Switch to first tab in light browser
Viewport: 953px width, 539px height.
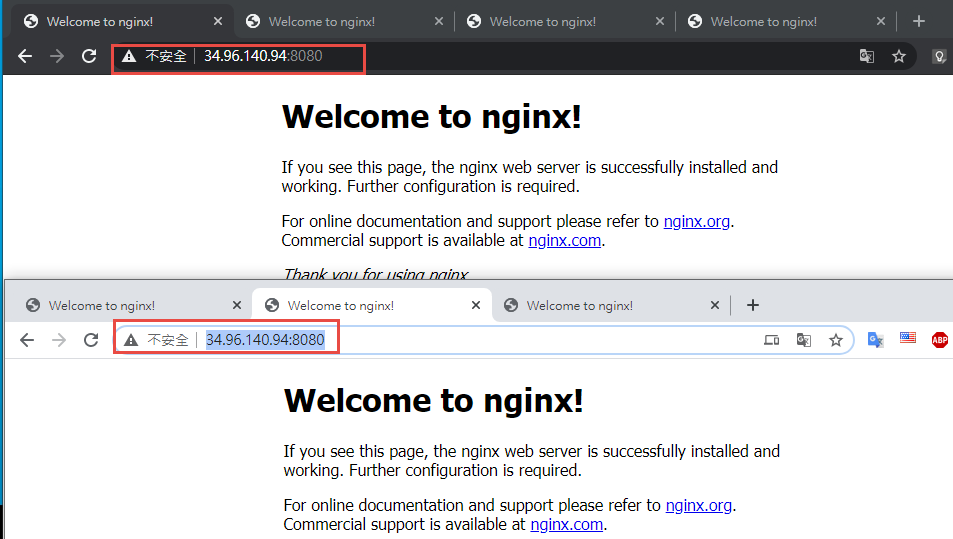(x=132, y=305)
